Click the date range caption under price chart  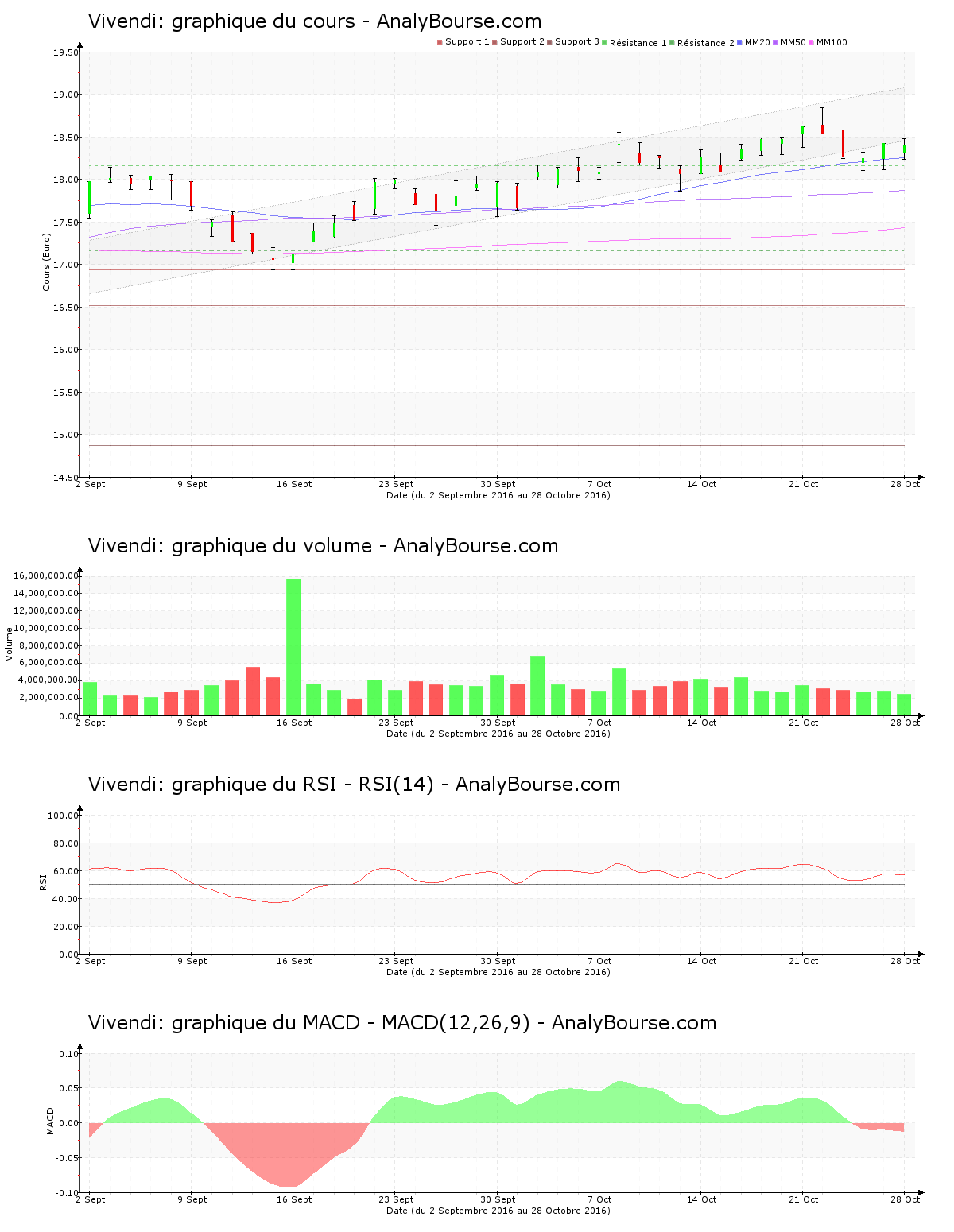[x=498, y=495]
